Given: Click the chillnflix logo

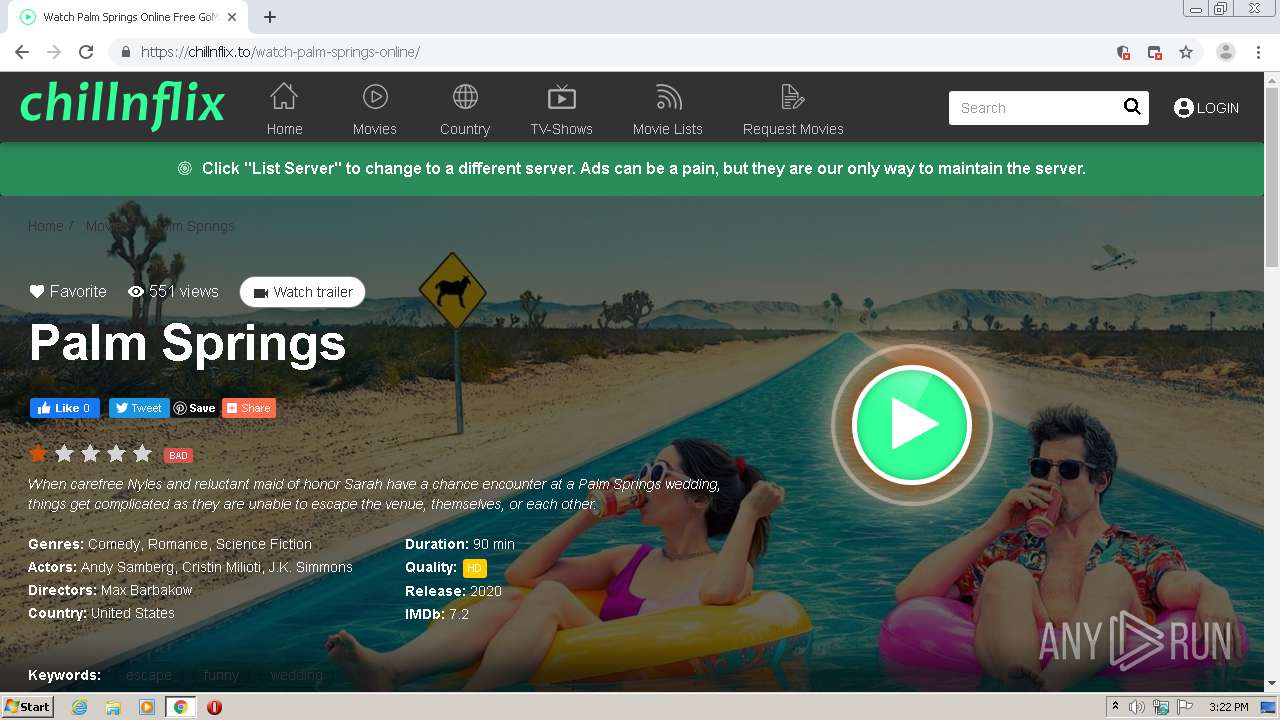Looking at the screenshot, I should pos(122,105).
